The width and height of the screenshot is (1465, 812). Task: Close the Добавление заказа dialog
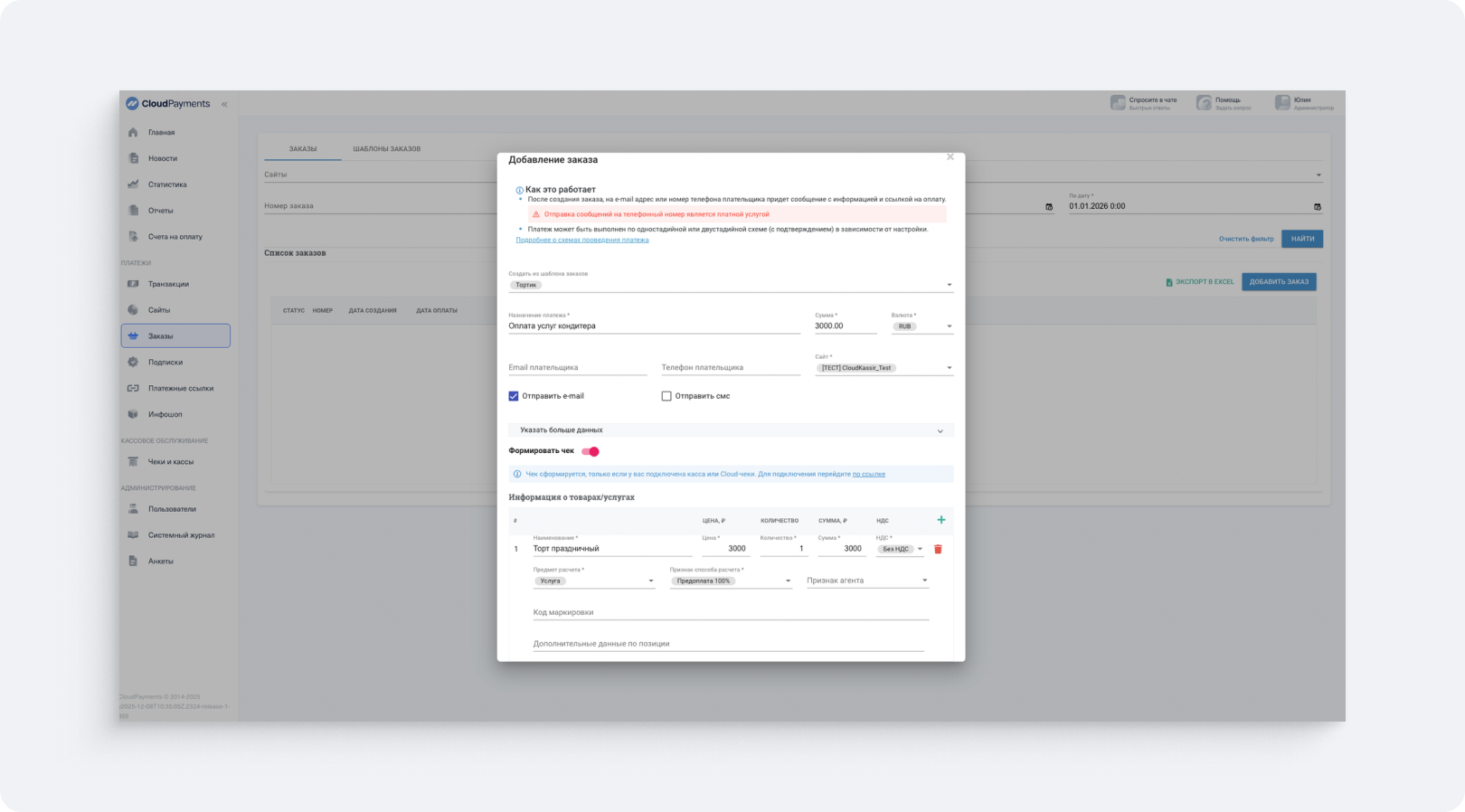coord(950,157)
